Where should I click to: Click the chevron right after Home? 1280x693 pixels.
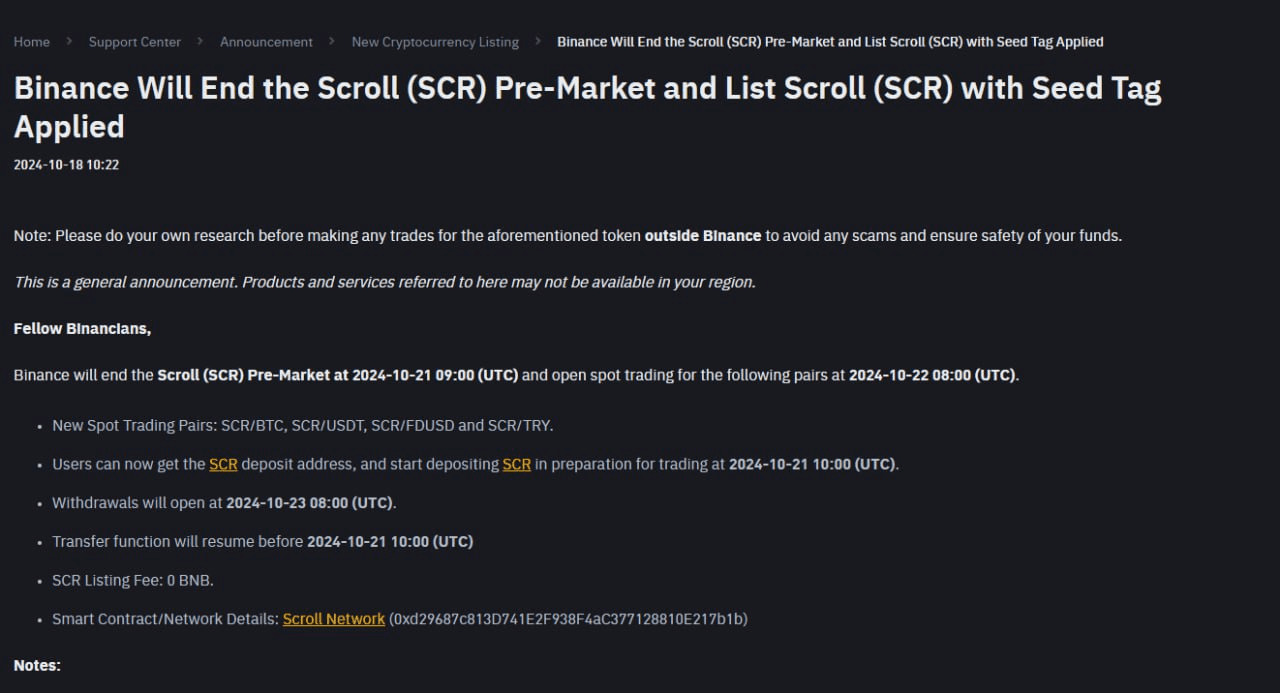tap(70, 41)
